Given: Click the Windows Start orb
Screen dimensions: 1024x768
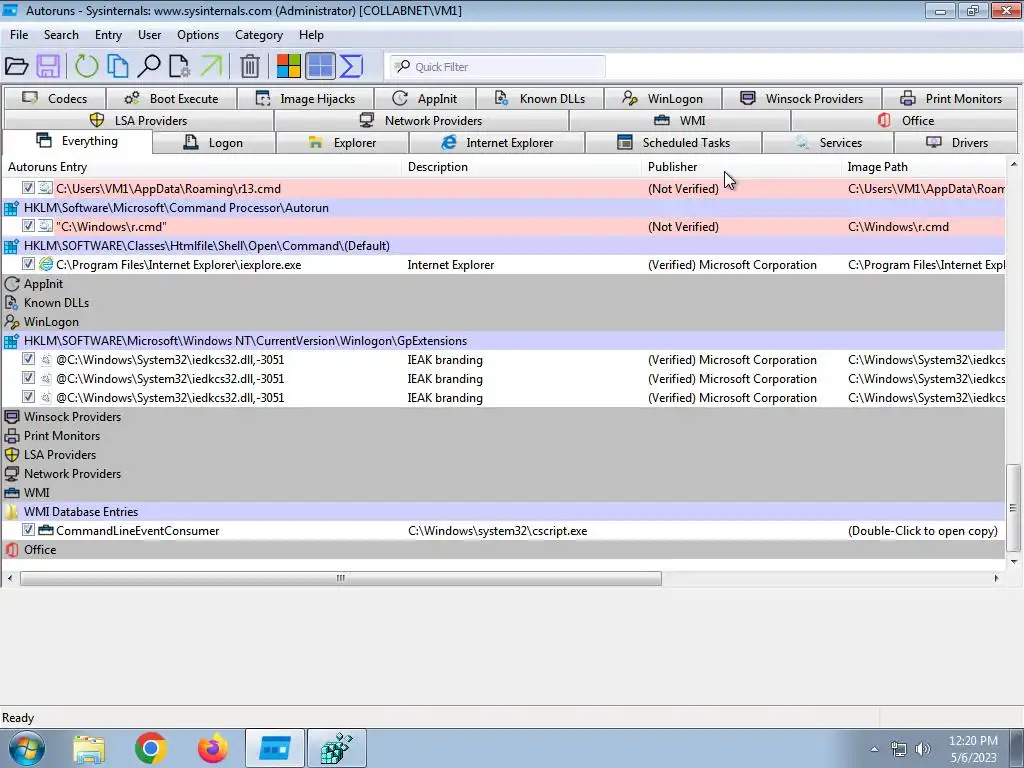Looking at the screenshot, I should click(27, 748).
